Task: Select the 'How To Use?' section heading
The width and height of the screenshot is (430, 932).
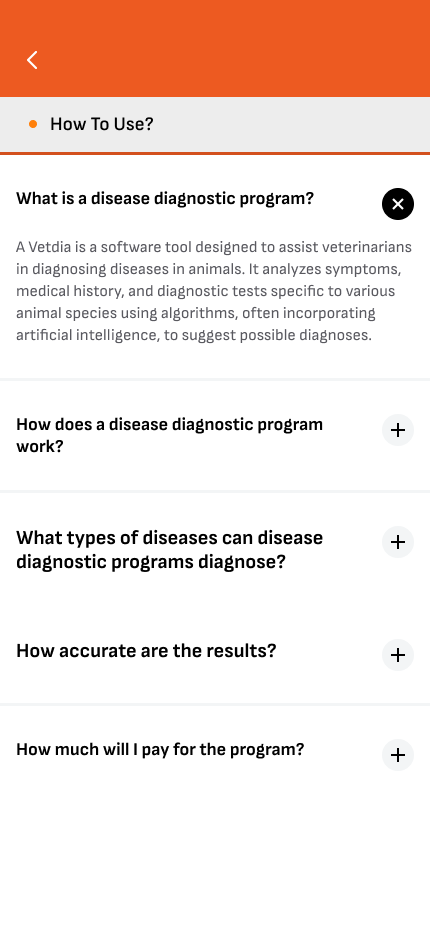Action: point(102,124)
